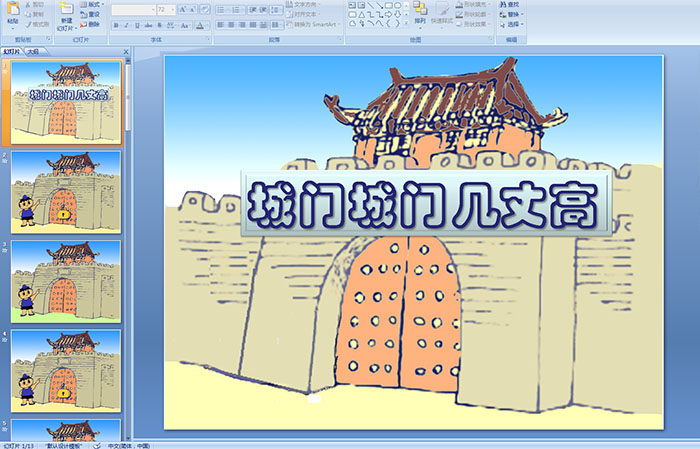The height and width of the screenshot is (449, 700).
Task: Open the character spacing (AV) menu
Action: pyautogui.click(x=171, y=25)
